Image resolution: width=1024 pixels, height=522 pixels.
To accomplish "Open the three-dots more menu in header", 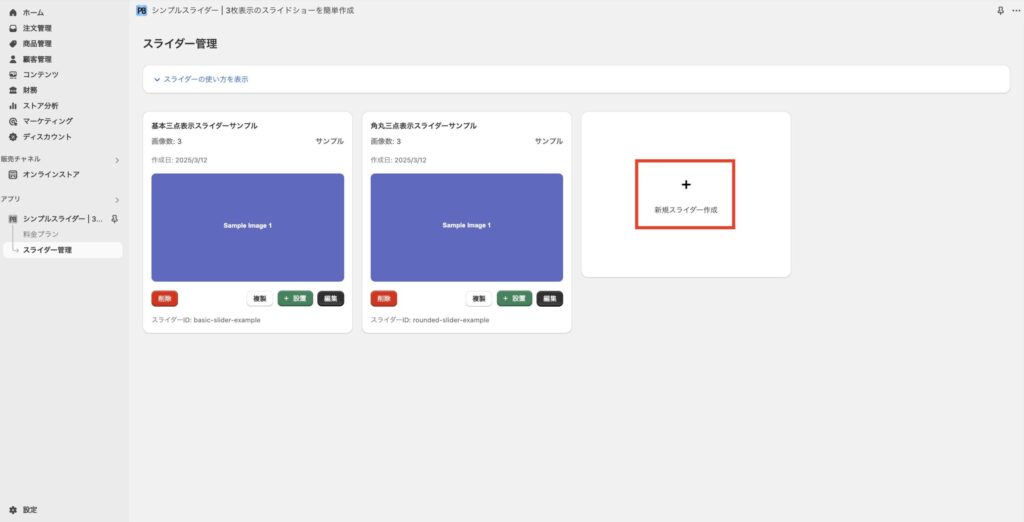I will tap(1016, 10).
